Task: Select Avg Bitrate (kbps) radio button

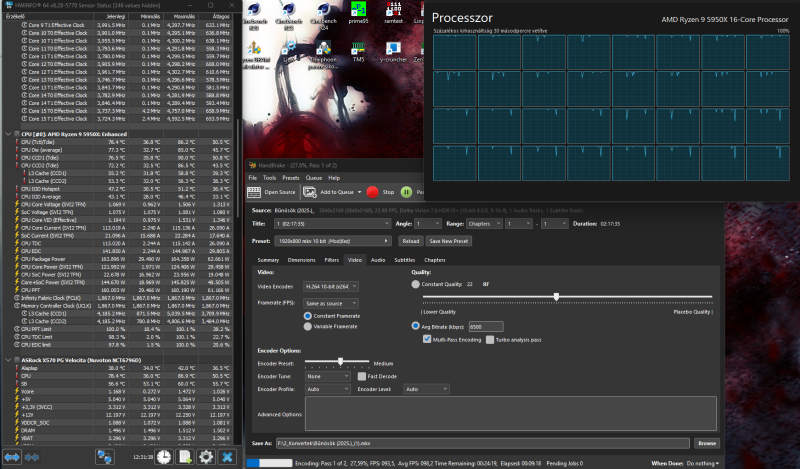Action: (x=415, y=326)
